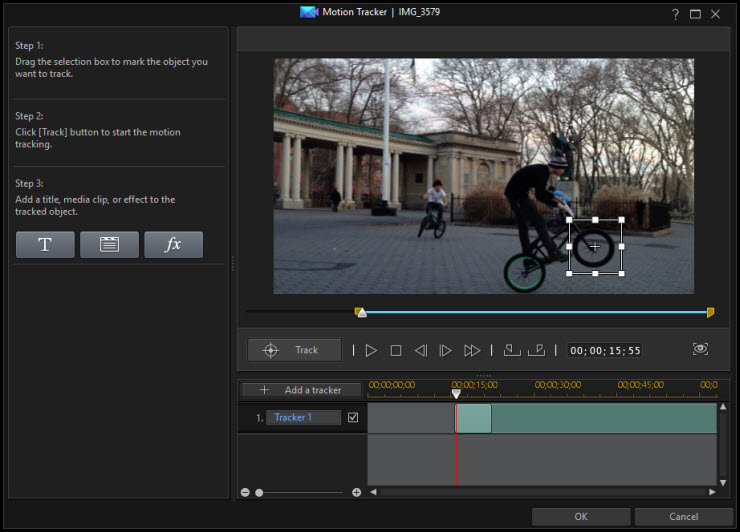Click the fast forward icon
740x532 pixels.
pos(472,350)
